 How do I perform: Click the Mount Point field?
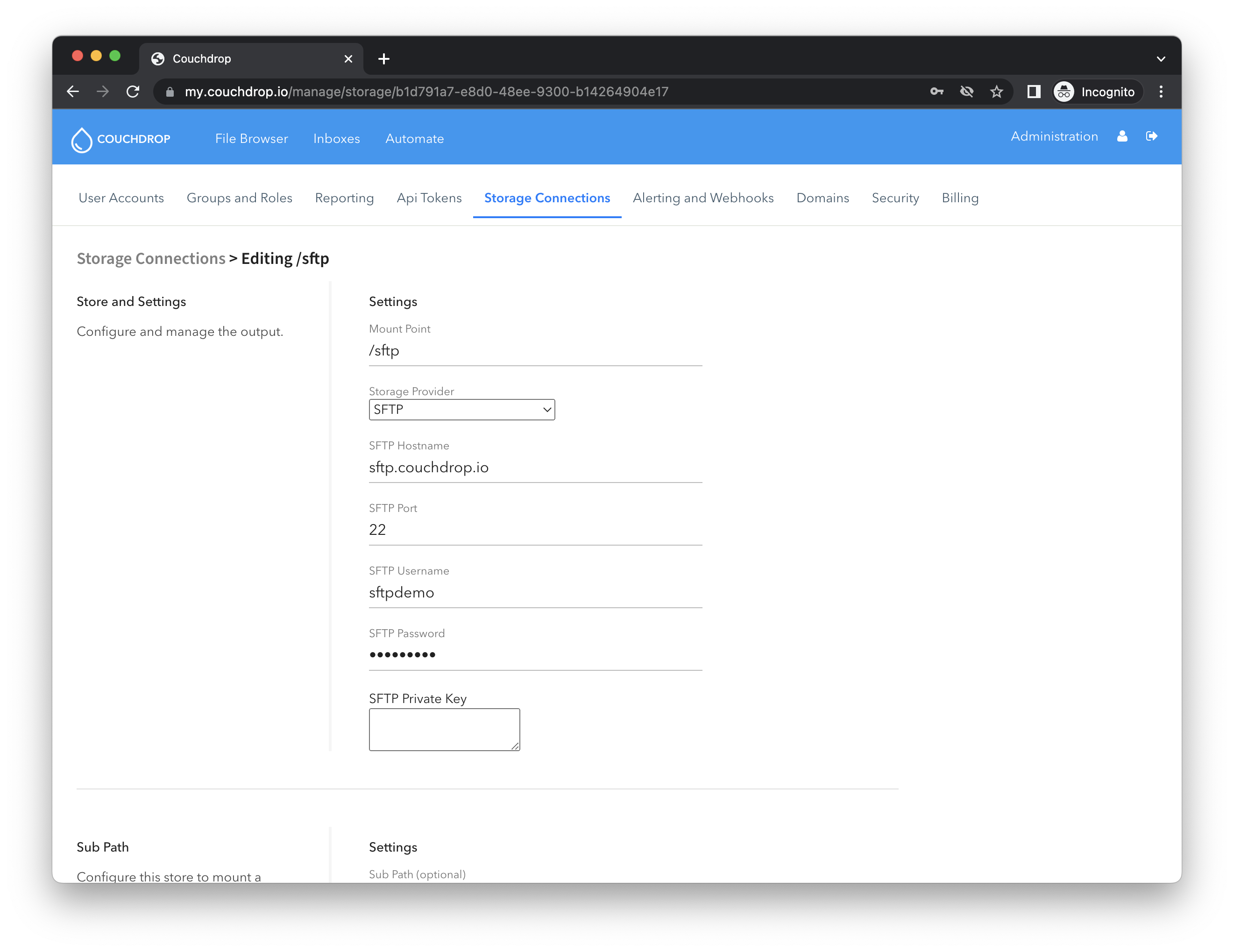(535, 351)
